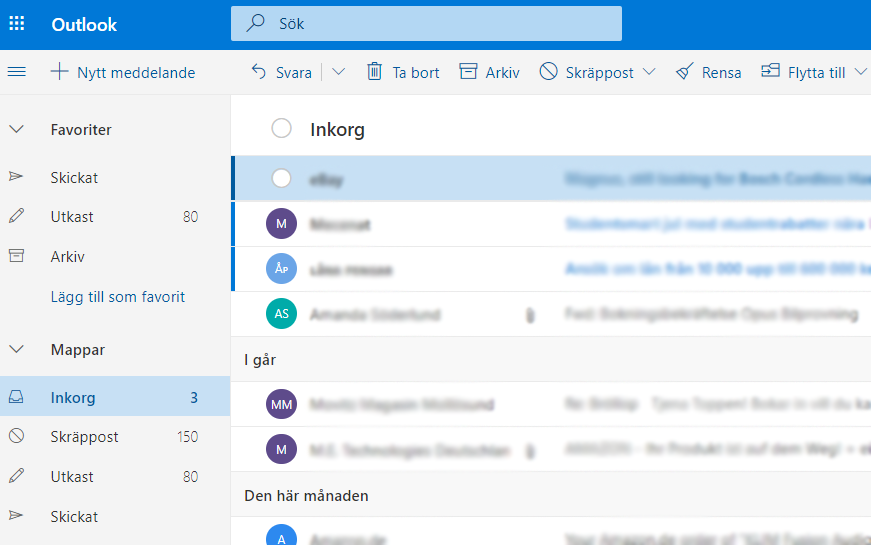Screen dimensions: 871x545
Task: Click the Svara reply arrow icon
Action: (x=259, y=72)
